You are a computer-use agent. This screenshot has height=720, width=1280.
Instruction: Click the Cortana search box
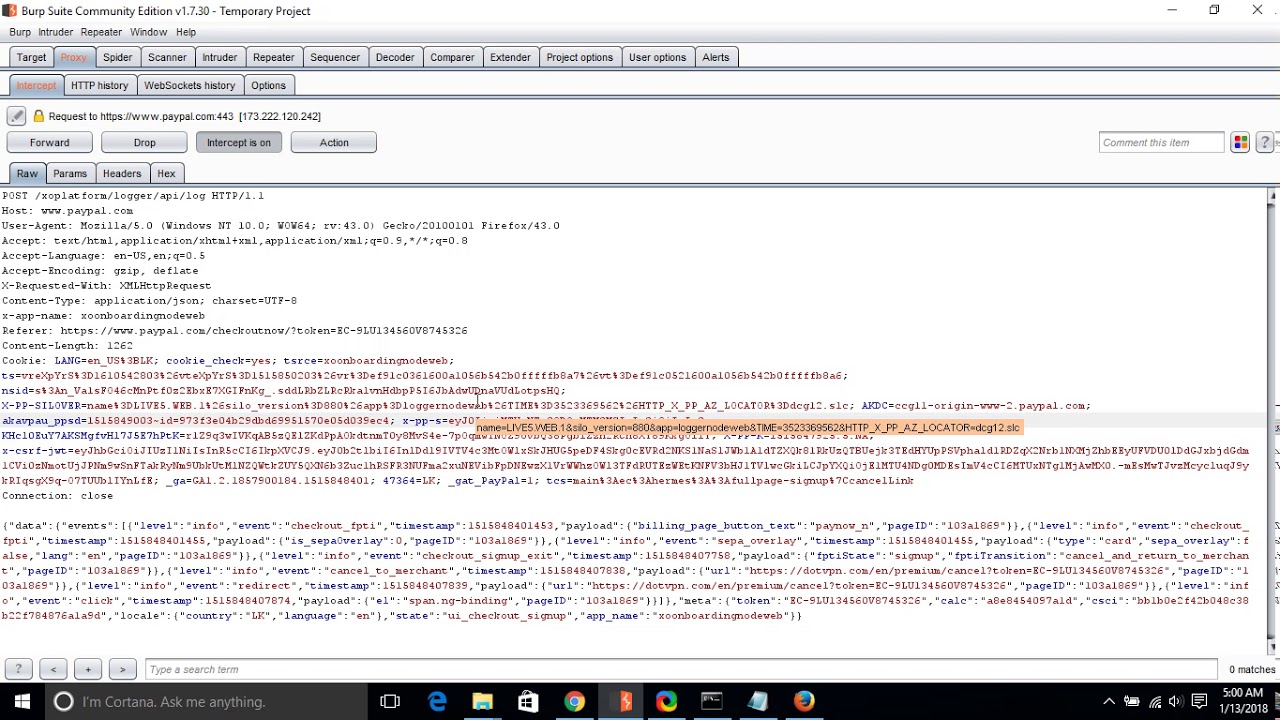point(207,701)
